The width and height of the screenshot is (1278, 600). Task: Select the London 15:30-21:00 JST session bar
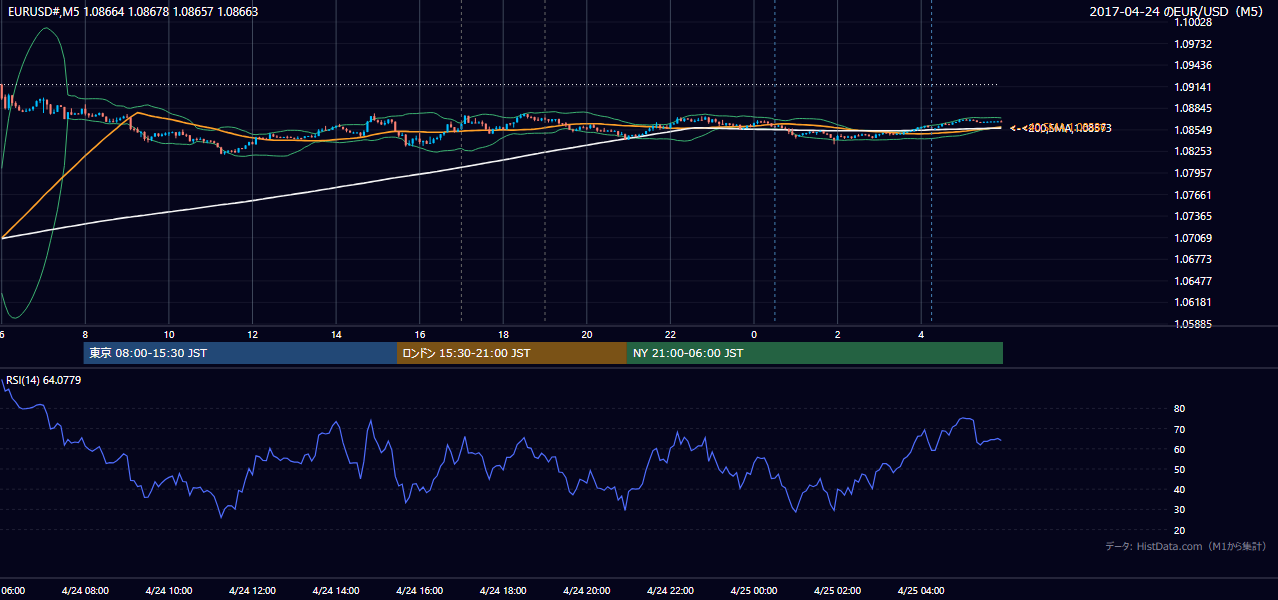coord(512,353)
